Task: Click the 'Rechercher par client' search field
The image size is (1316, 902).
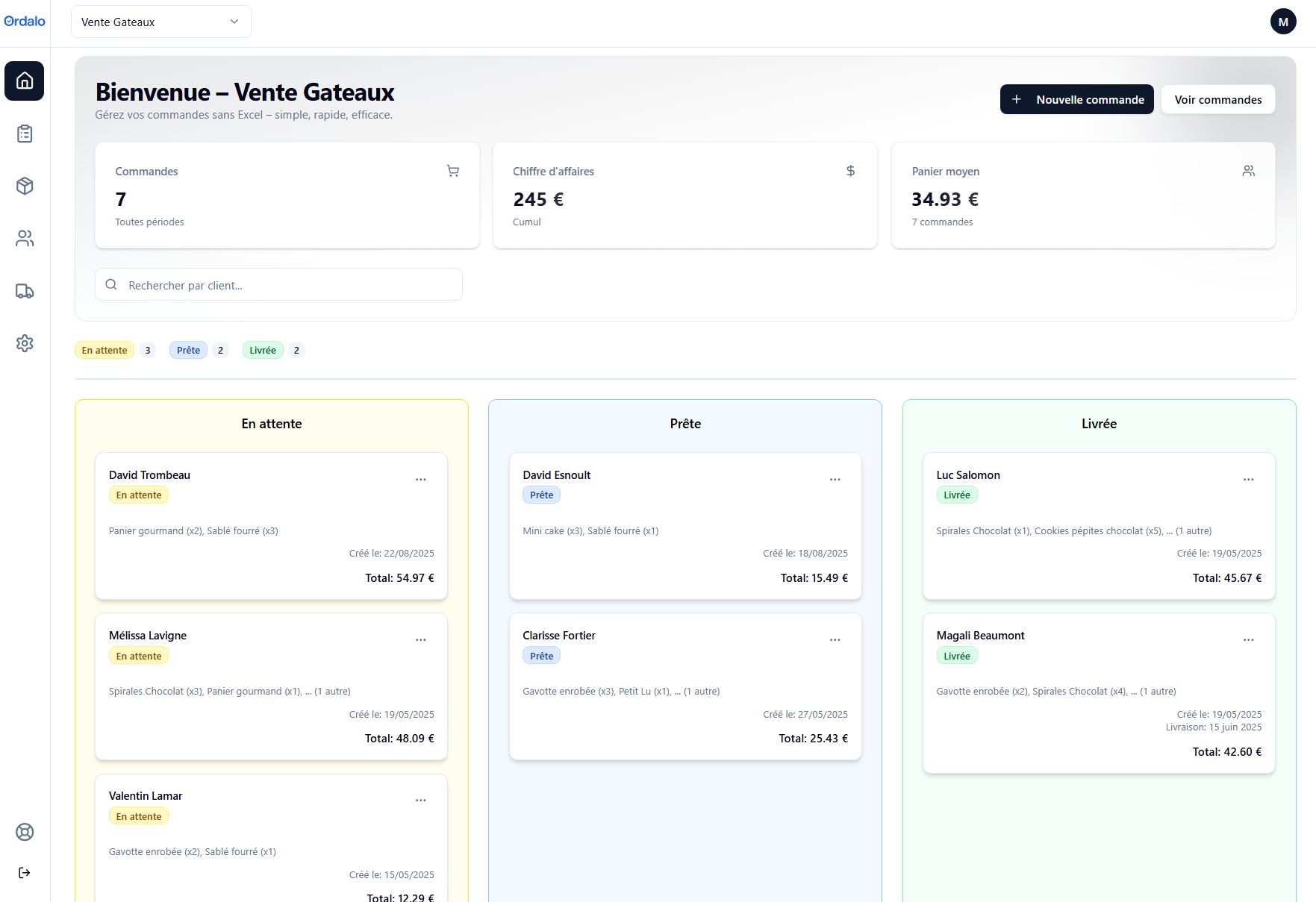Action: click(x=278, y=285)
